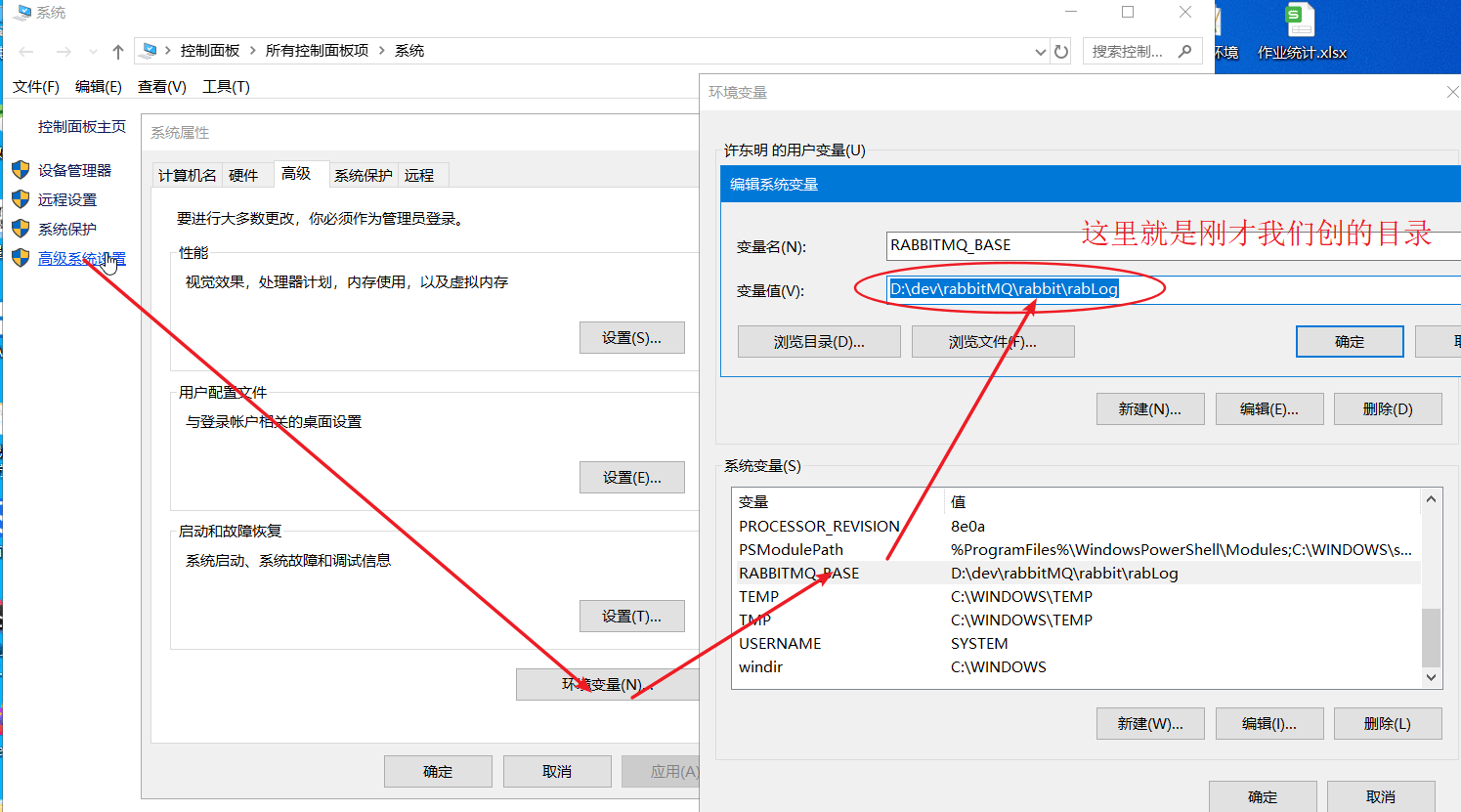The height and width of the screenshot is (812, 1461).
Task: Select the windir variable row
Action: coord(1076,667)
